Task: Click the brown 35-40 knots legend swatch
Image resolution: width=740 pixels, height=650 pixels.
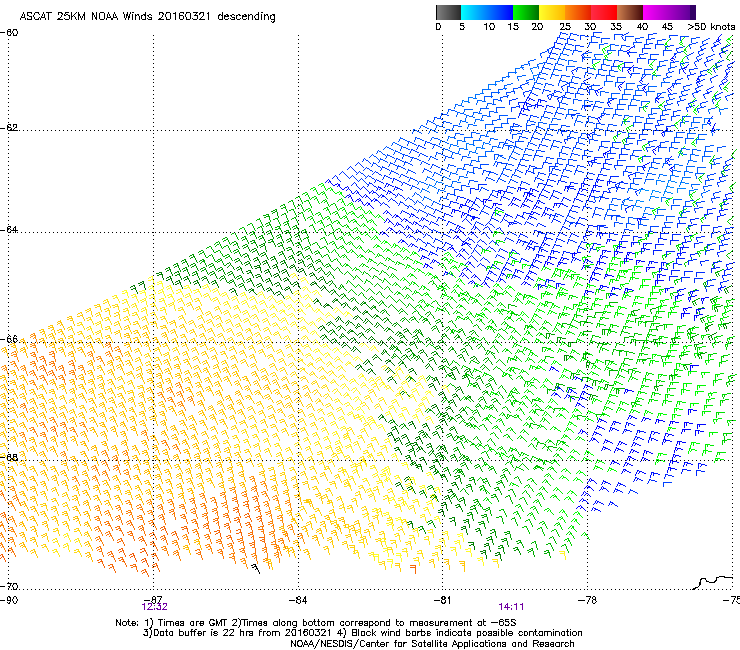Action: click(630, 12)
